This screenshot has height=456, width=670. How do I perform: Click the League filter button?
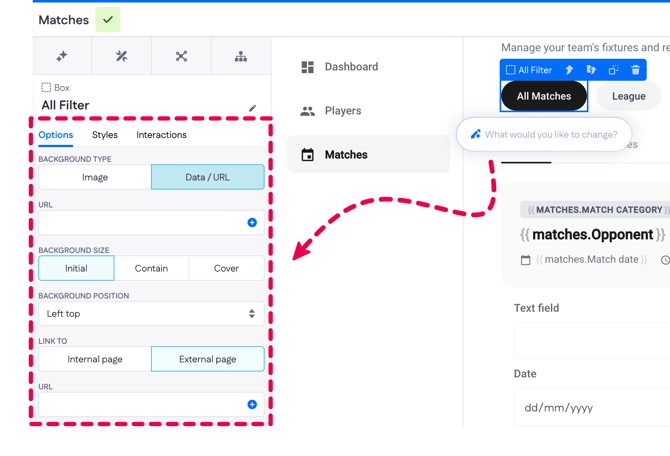[628, 96]
